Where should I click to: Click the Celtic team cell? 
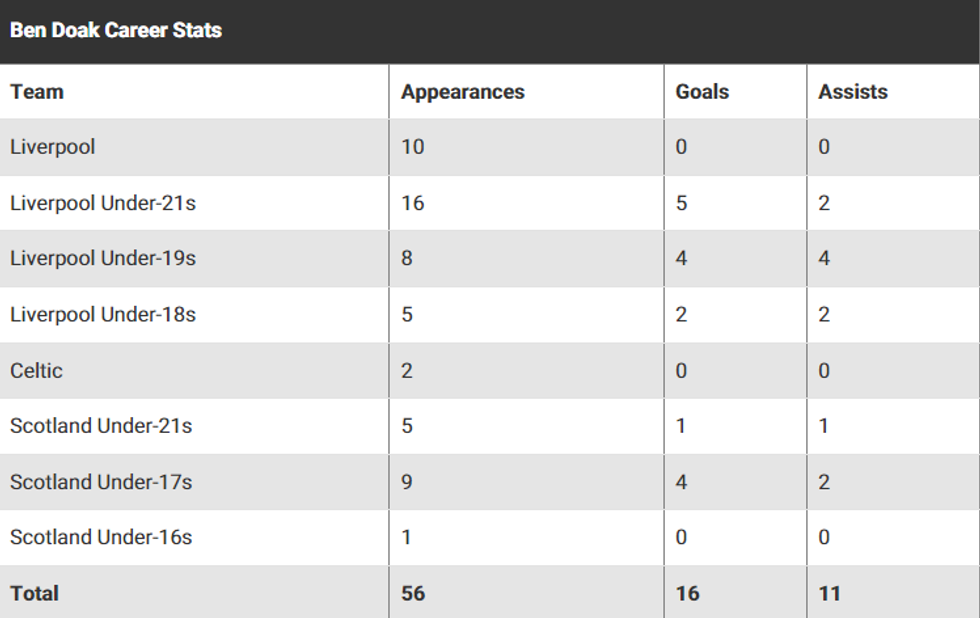(37, 370)
